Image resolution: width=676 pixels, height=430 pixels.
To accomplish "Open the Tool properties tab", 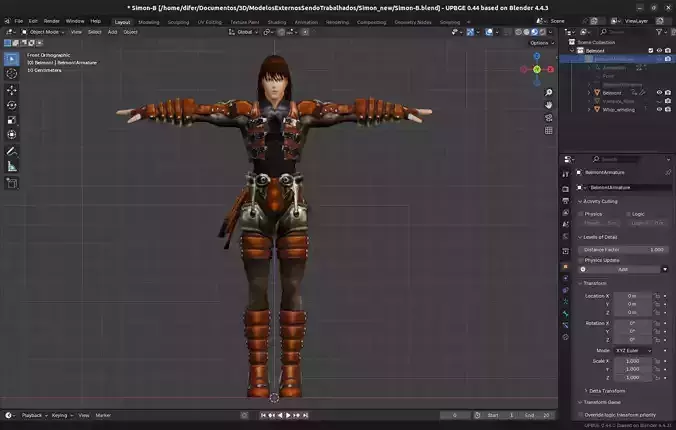I will click(566, 174).
